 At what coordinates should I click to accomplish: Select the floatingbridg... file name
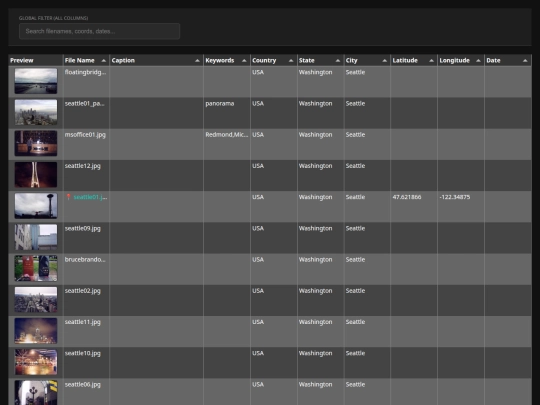point(85,72)
